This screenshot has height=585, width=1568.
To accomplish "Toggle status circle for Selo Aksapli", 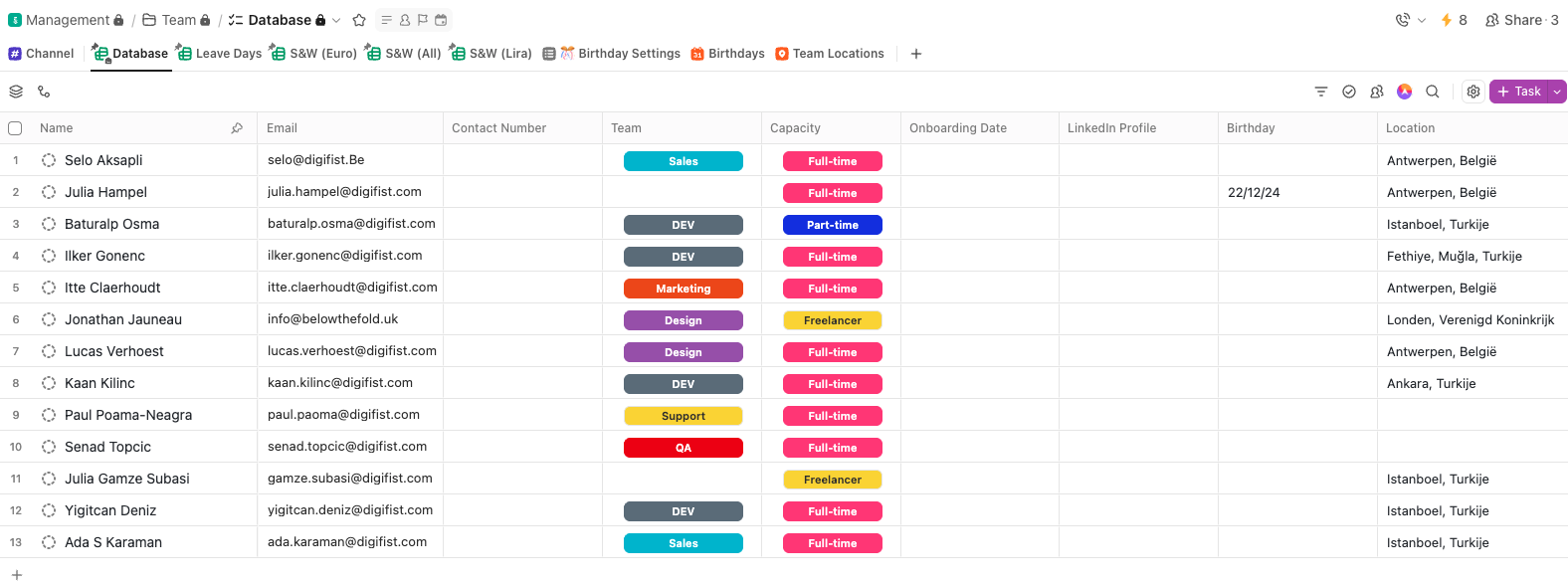I will (x=49, y=160).
